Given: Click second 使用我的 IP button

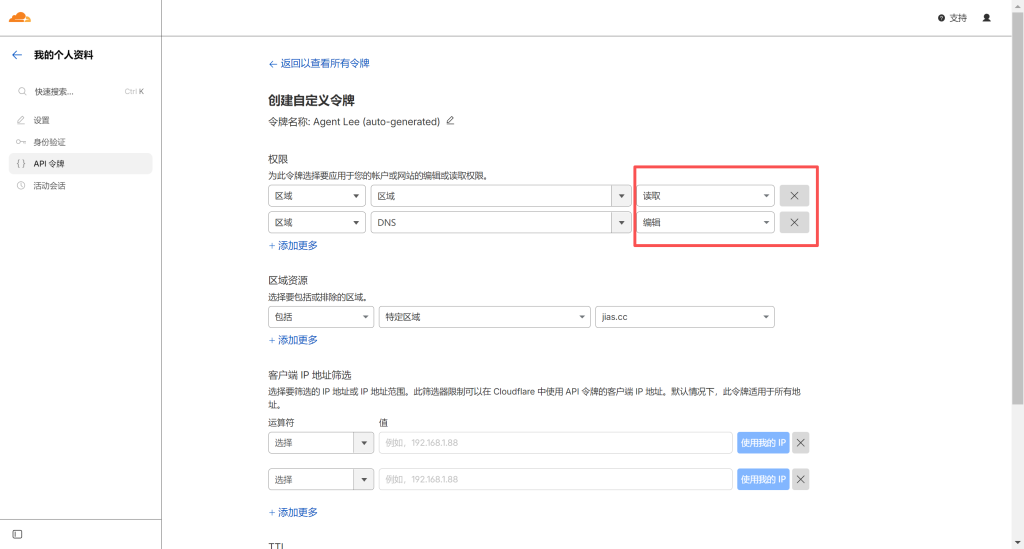Looking at the screenshot, I should point(763,479).
